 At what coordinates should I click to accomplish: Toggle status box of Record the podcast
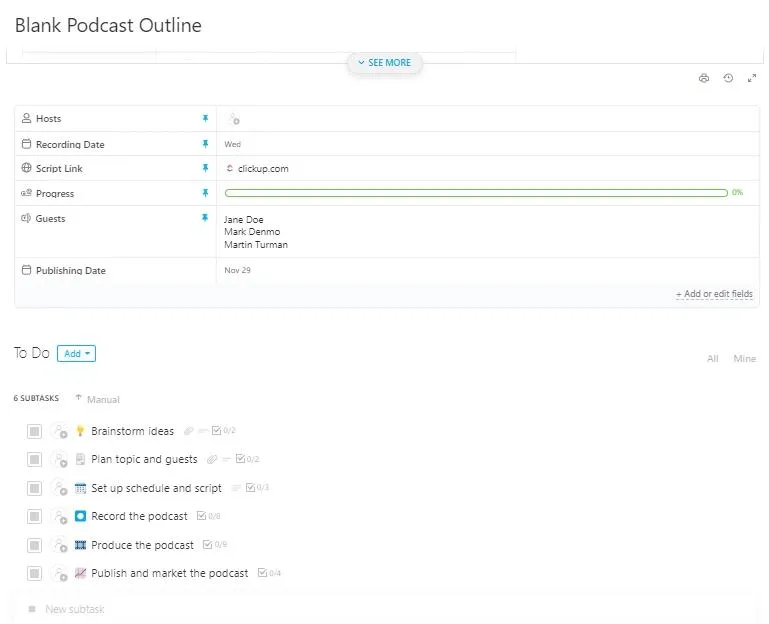tap(34, 517)
